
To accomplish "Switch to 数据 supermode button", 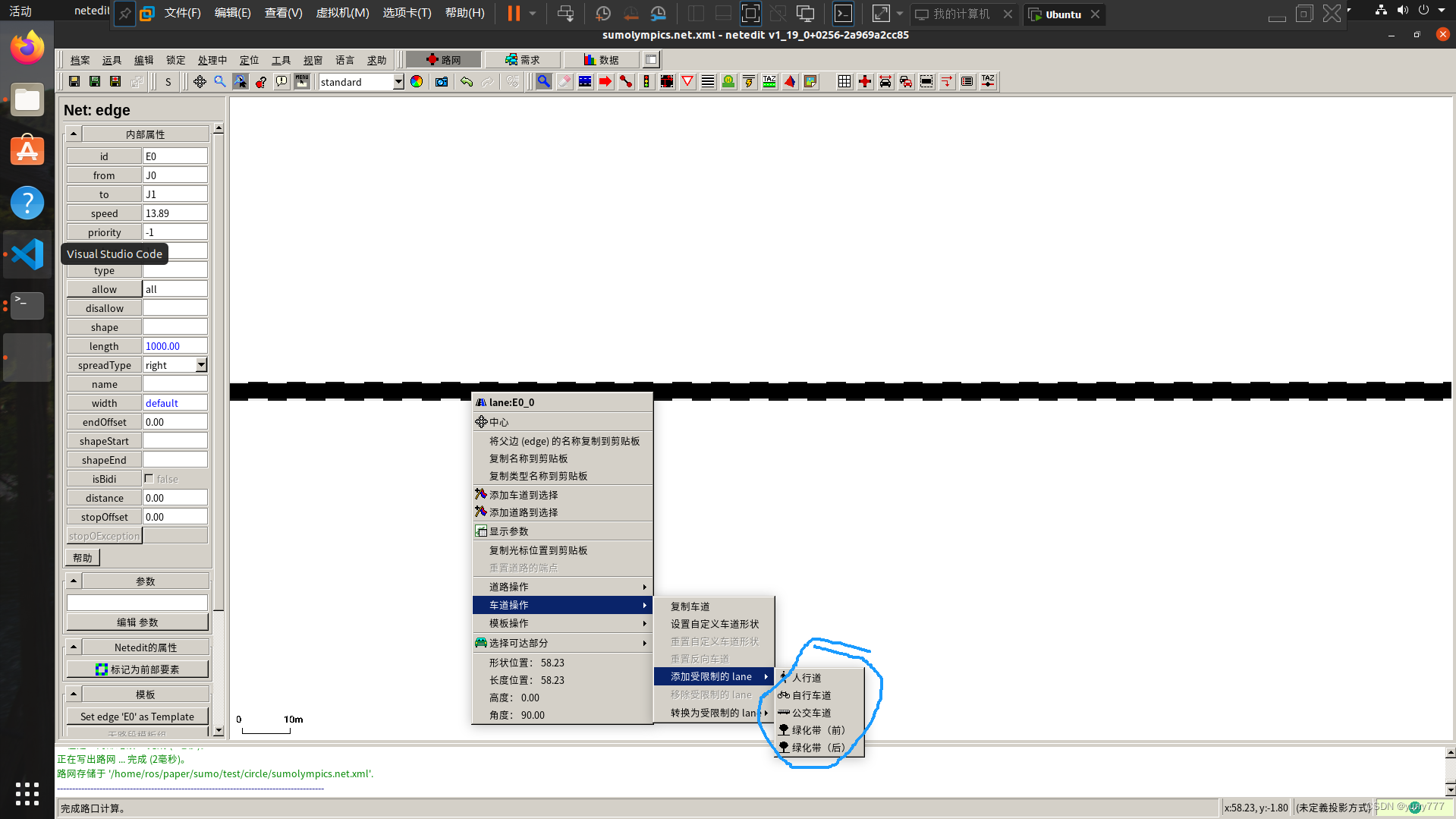I will point(601,60).
